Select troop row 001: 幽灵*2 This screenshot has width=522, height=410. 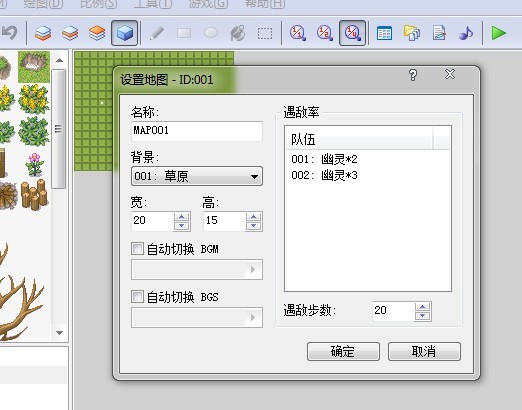tap(368, 159)
